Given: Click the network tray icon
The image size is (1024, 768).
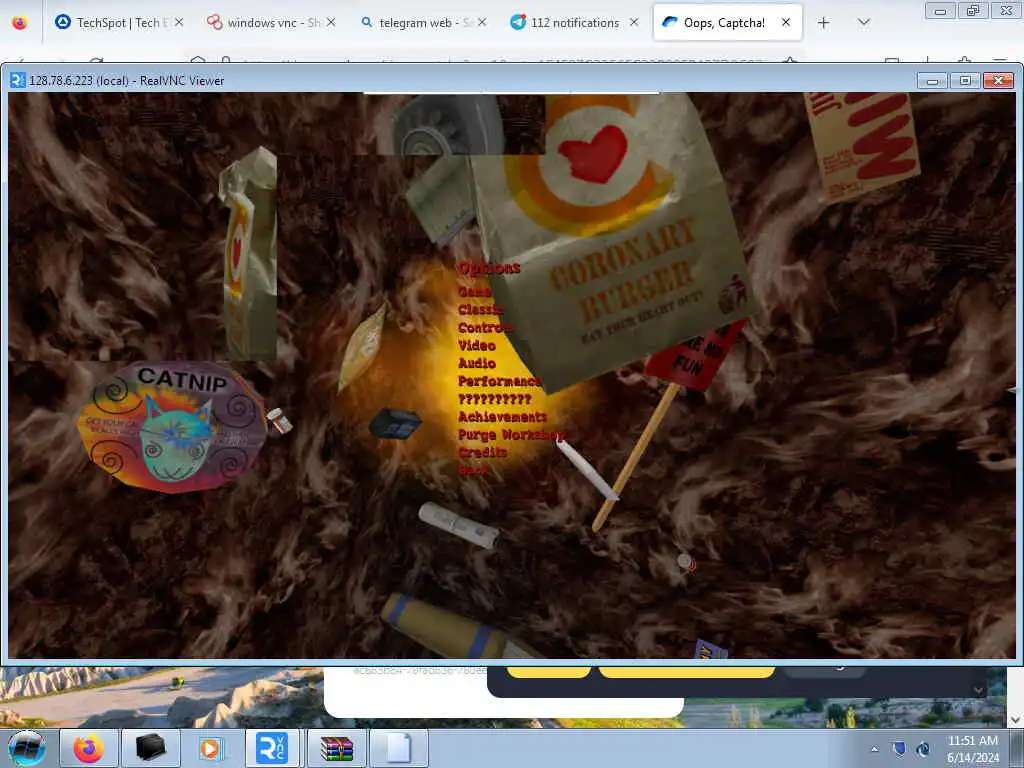Looking at the screenshot, I should (923, 749).
